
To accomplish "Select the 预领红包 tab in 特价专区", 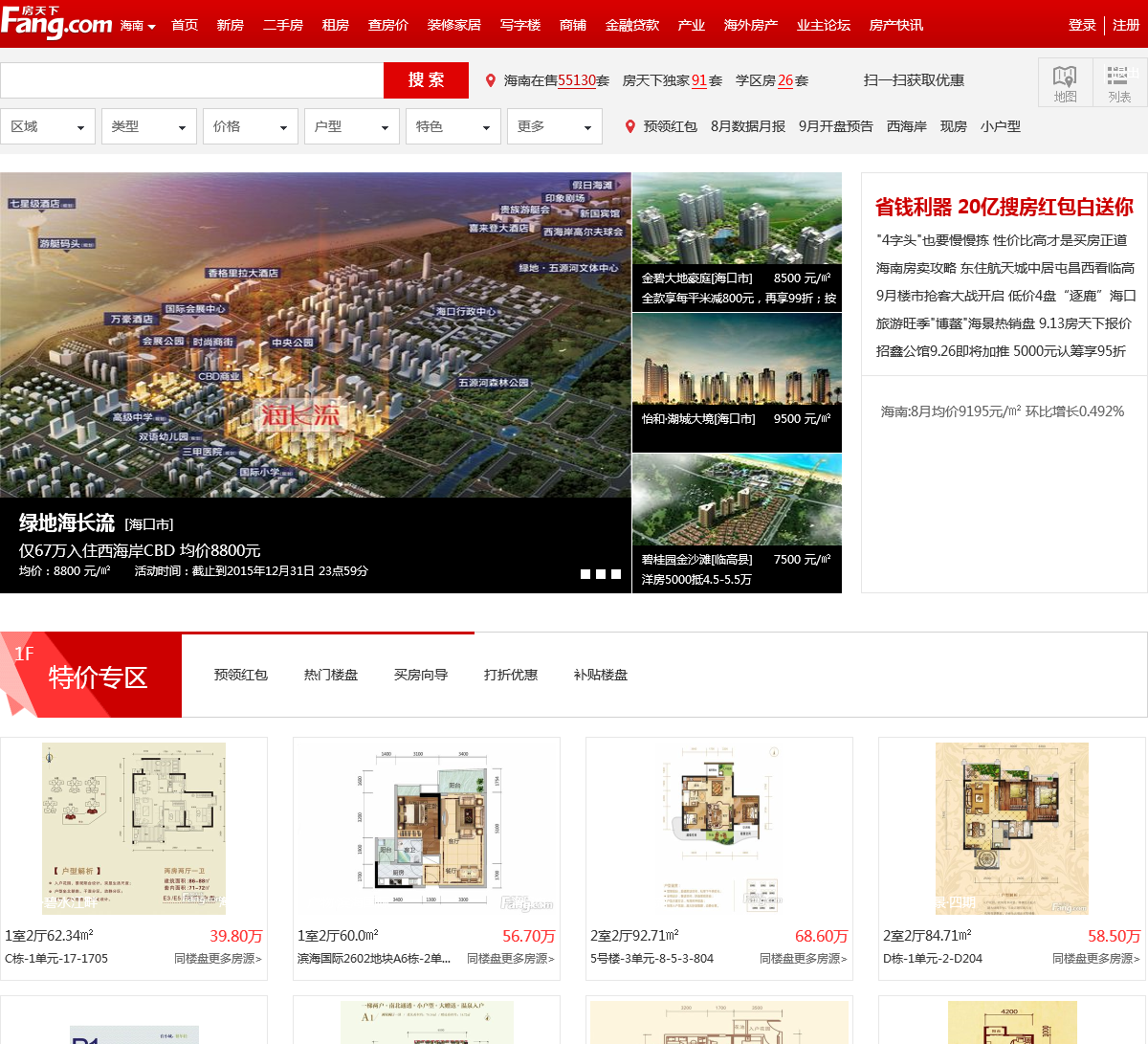I will (x=241, y=675).
